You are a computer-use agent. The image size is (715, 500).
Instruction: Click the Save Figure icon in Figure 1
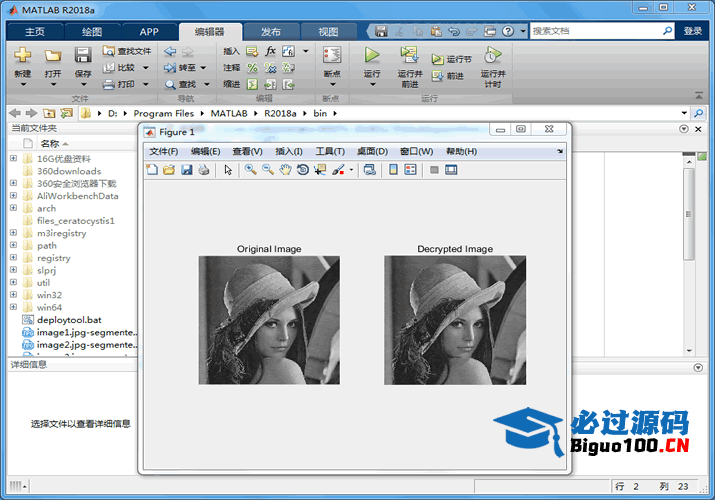tap(187, 170)
